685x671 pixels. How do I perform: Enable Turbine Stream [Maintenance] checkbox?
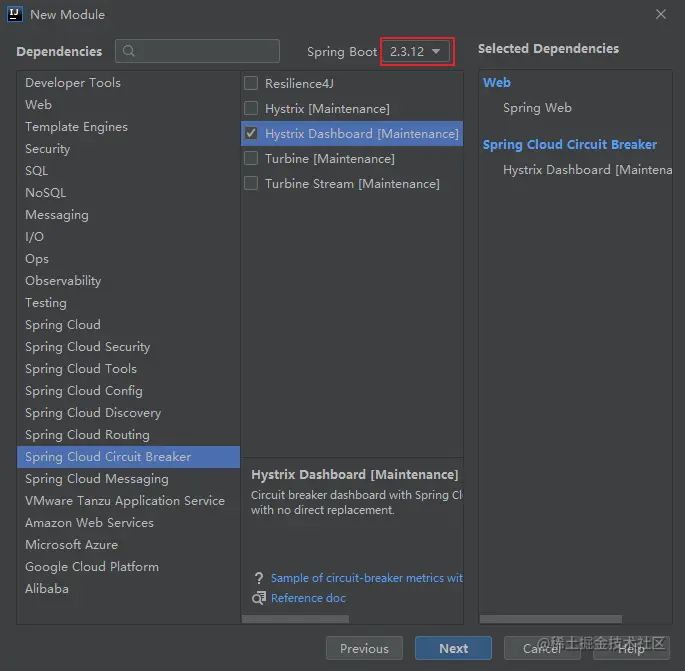pos(251,183)
